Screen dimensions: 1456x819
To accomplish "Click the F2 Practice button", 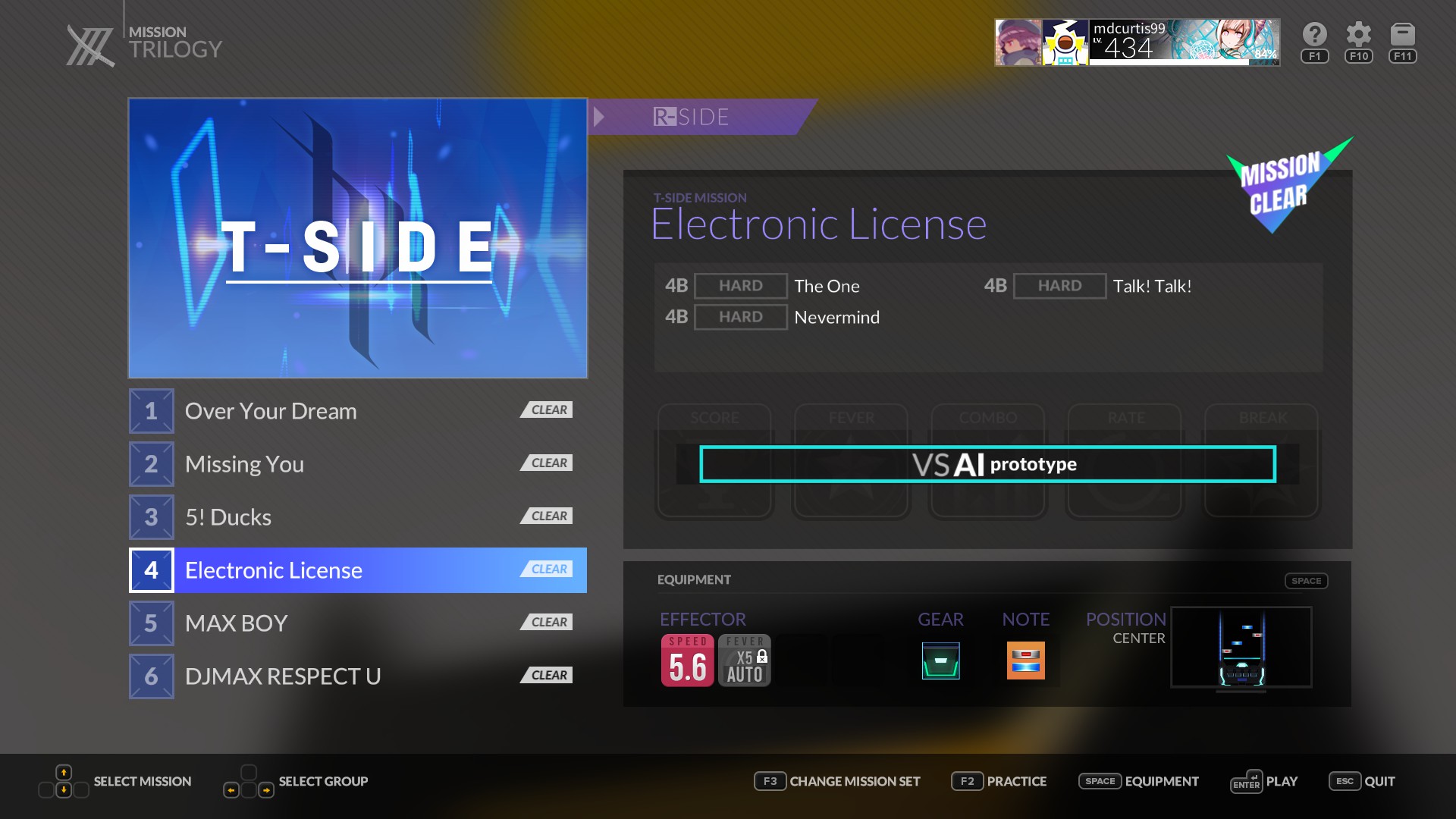I will coord(999,781).
